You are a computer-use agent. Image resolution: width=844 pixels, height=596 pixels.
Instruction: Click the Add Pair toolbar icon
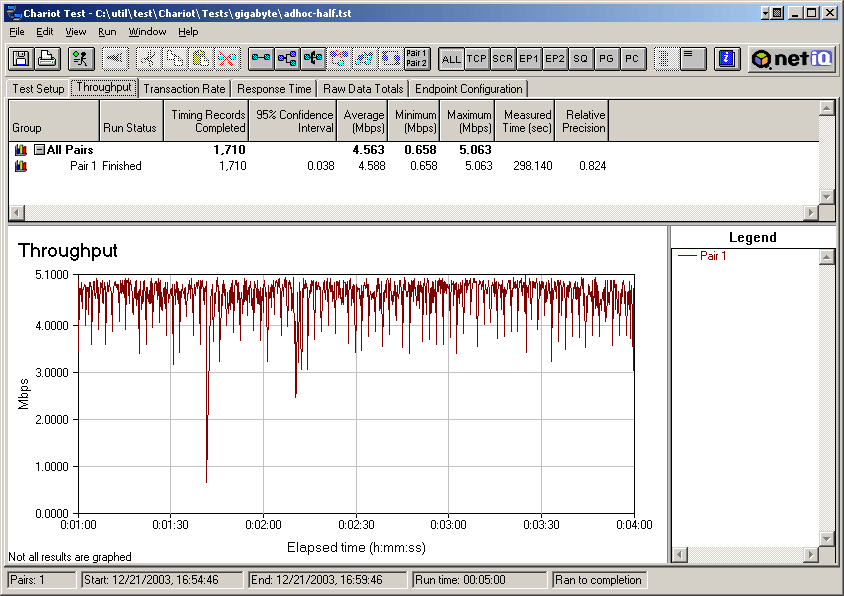(x=261, y=59)
